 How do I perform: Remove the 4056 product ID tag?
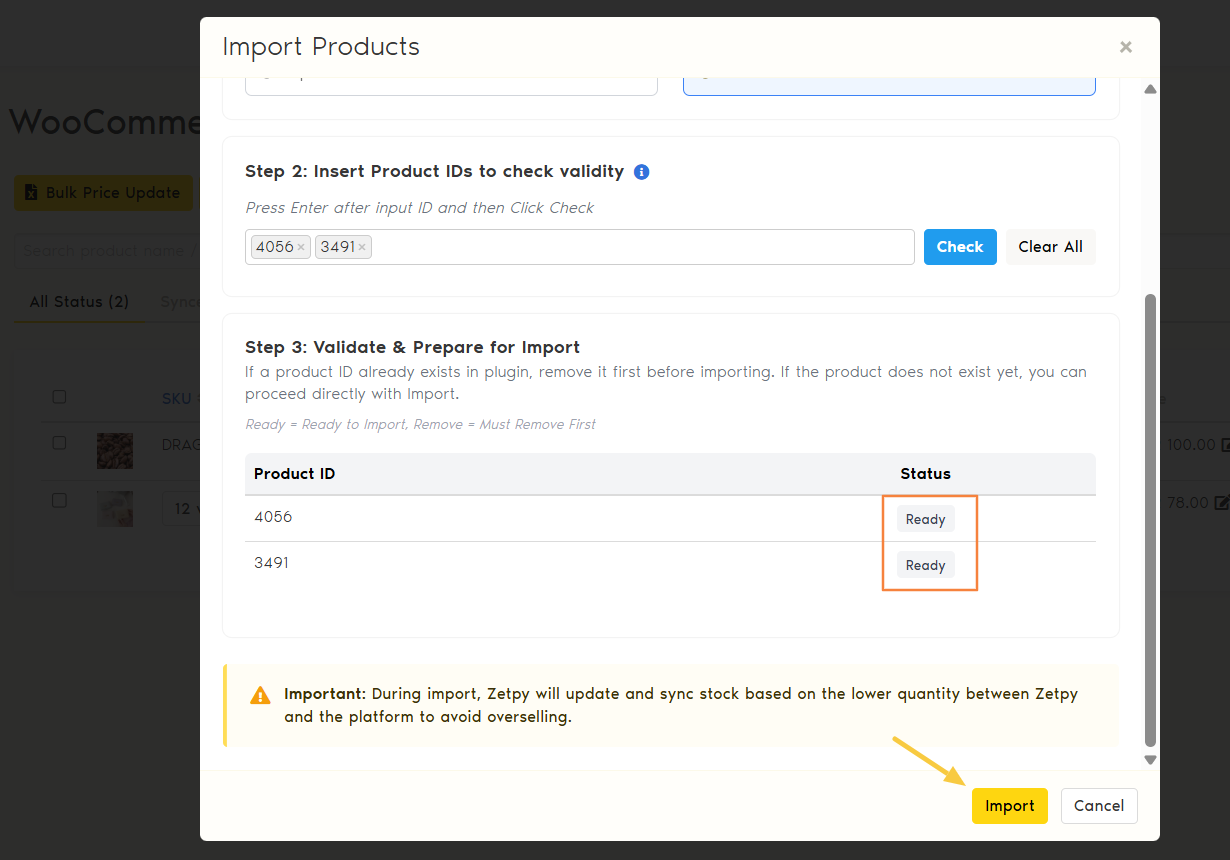pyautogui.click(x=301, y=247)
